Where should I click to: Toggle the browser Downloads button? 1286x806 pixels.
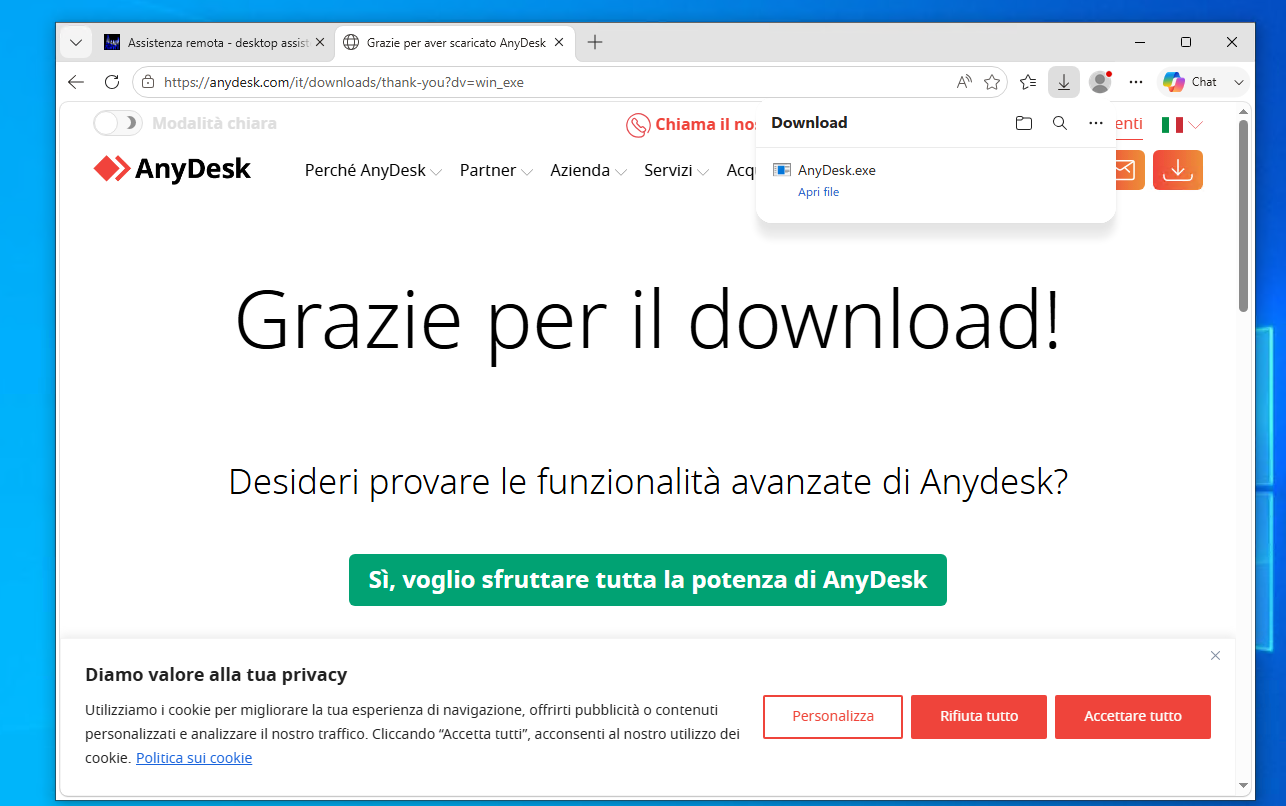[x=1064, y=82]
